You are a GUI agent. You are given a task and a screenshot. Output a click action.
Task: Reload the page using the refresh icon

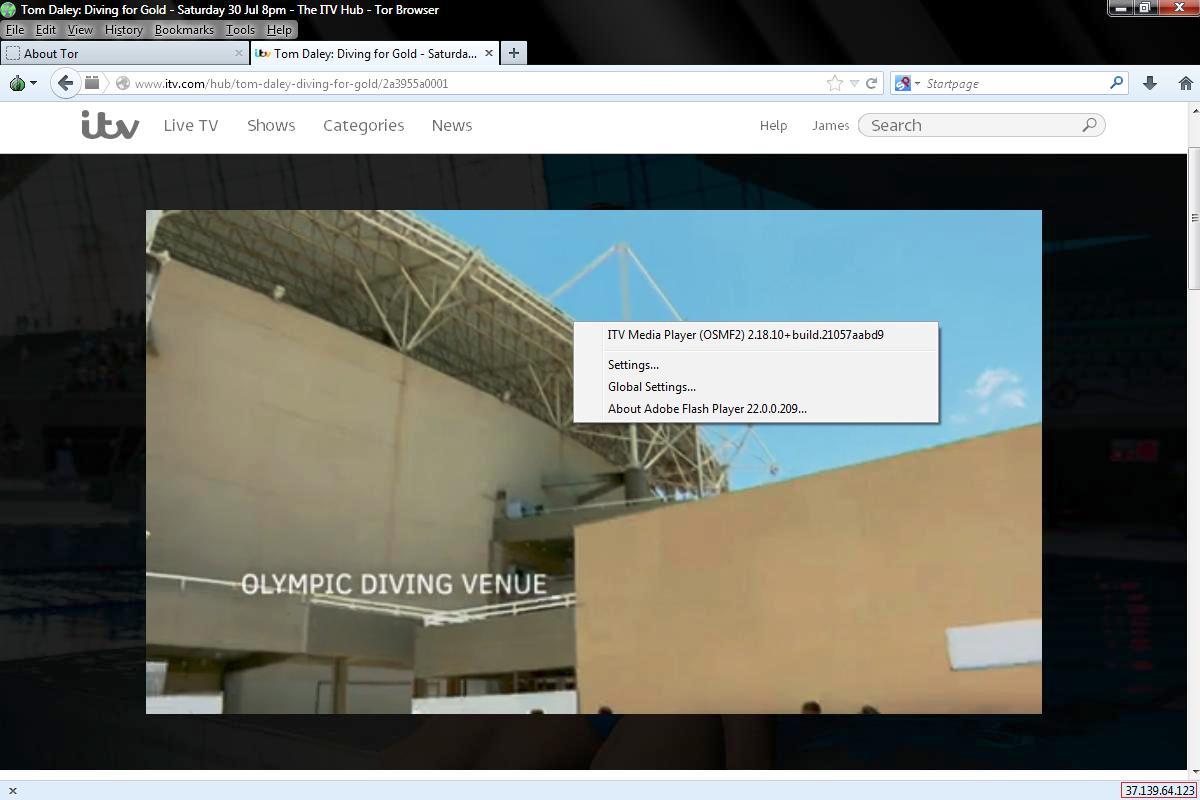(x=871, y=83)
